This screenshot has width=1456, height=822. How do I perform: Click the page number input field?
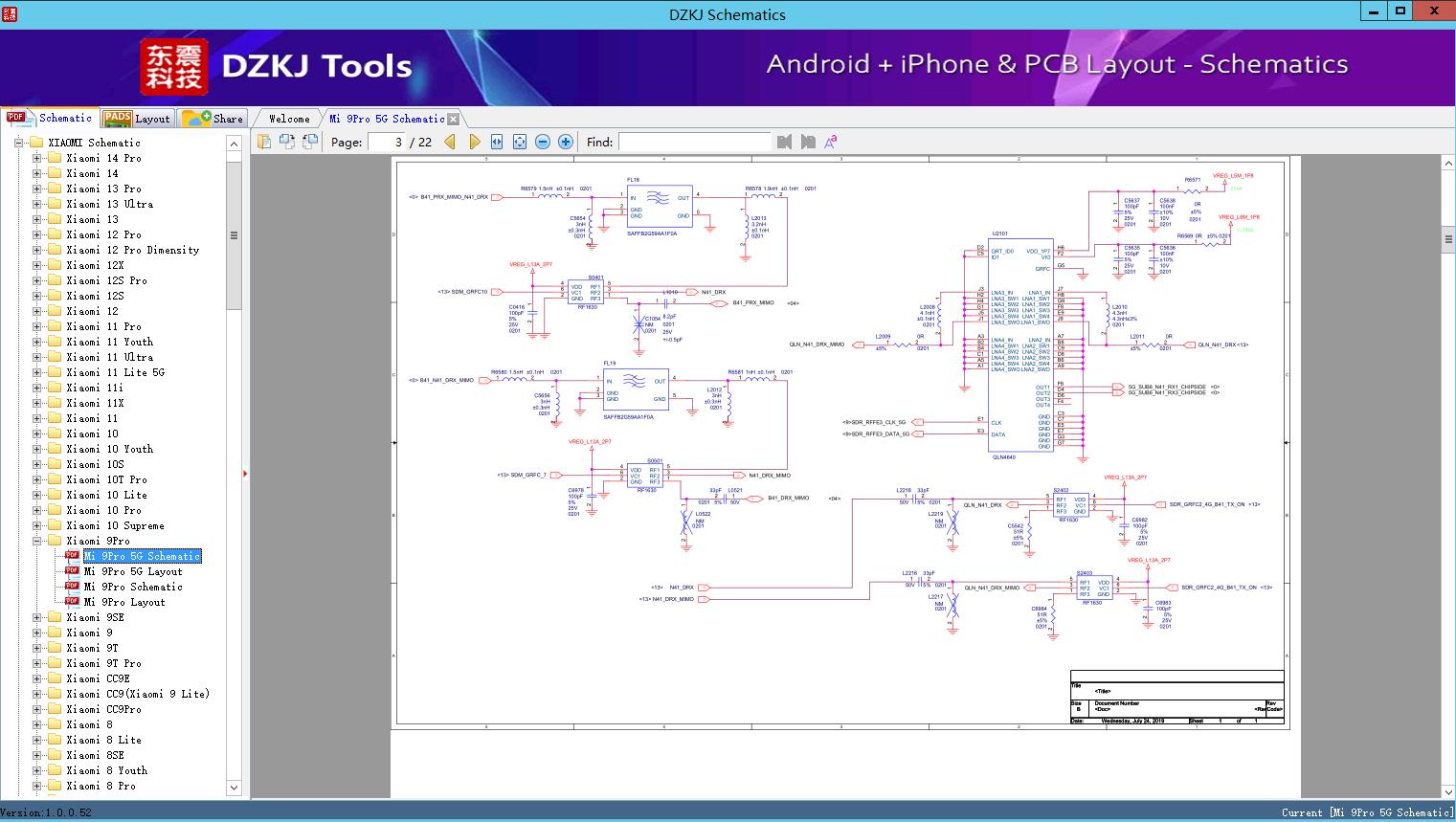pos(386,142)
